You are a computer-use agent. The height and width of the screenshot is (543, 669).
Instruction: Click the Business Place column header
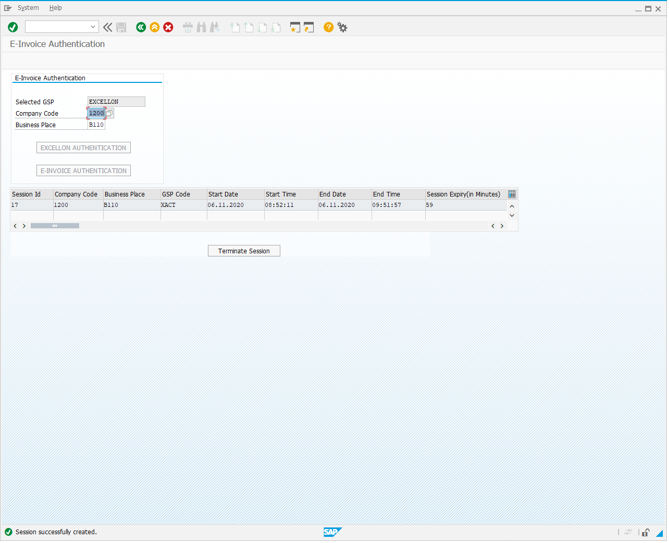point(132,194)
